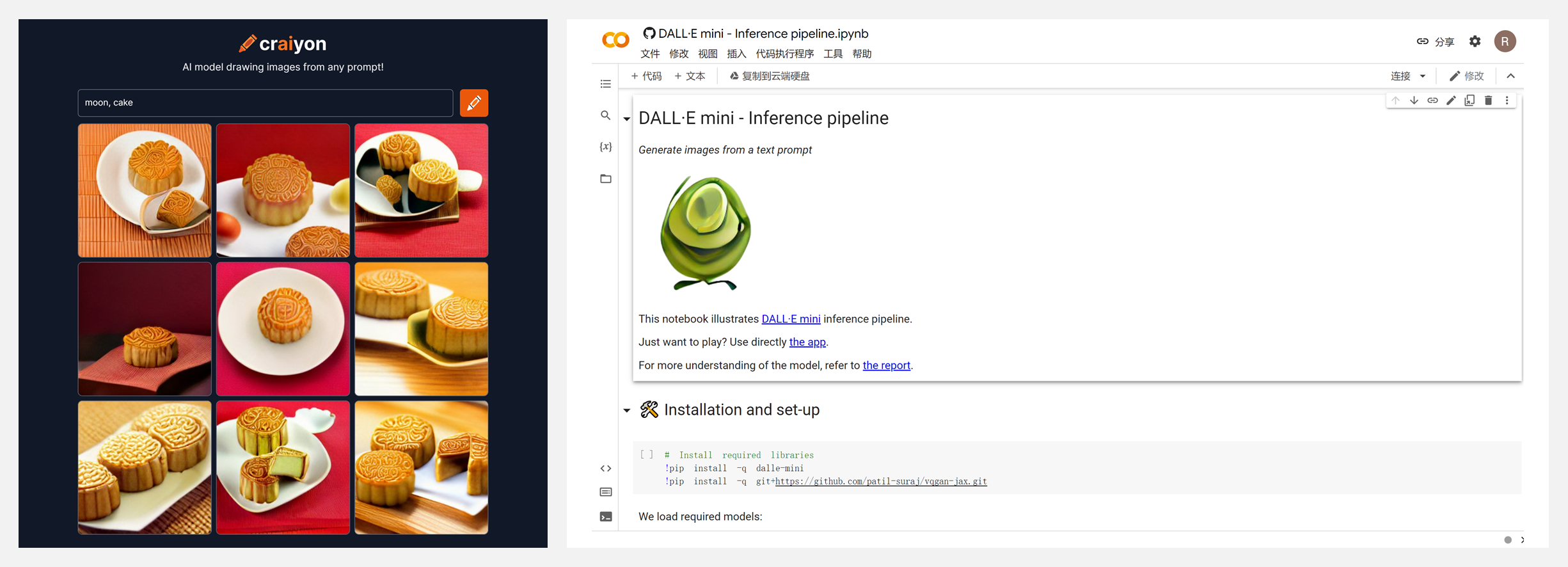Image resolution: width=1568 pixels, height=567 pixels.
Task: Open more cell actions menu
Action: coord(1507,100)
